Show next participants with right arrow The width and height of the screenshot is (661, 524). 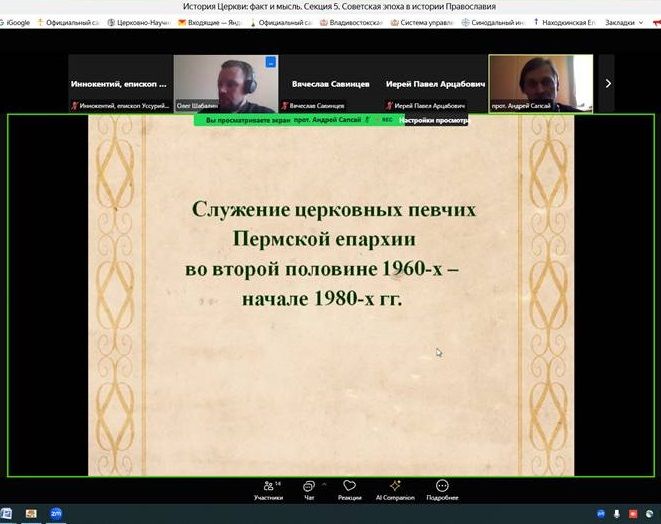pos(607,84)
